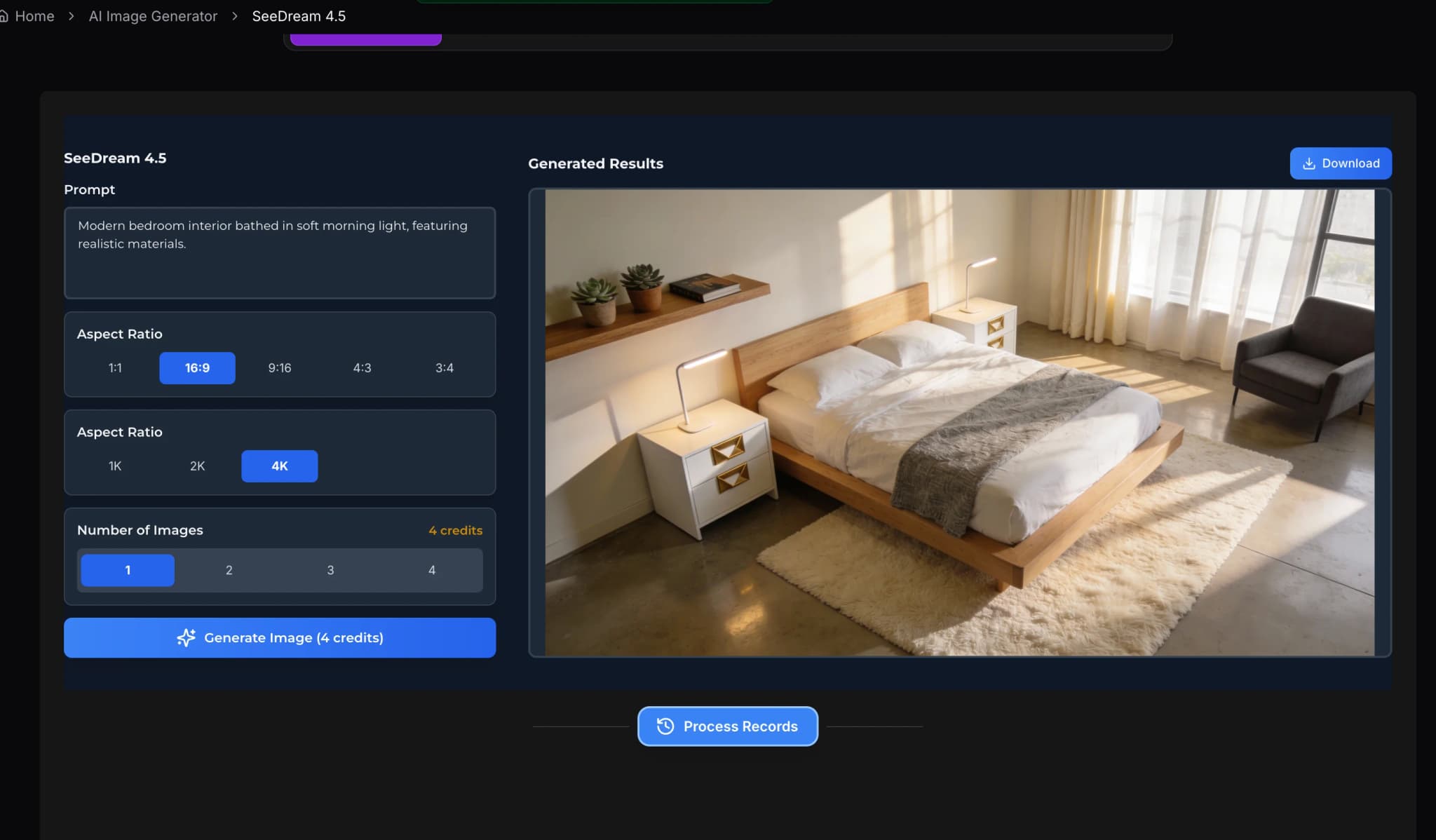Select the 9:16 aspect ratio option
Viewport: 1436px width, 840px height.
279,368
